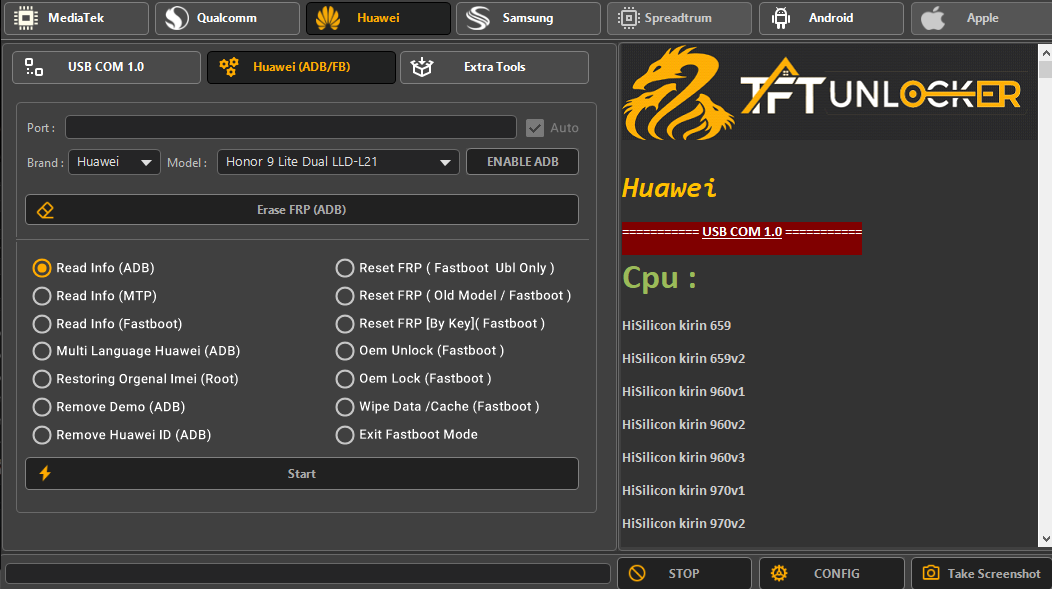Click the bottom status progress bar

307,574
